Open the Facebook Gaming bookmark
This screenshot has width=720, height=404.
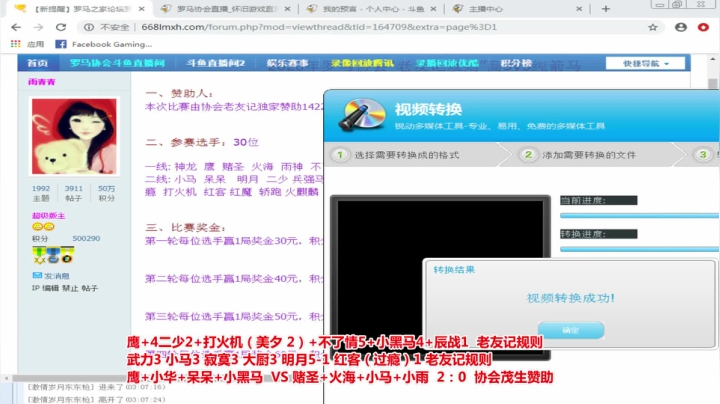pos(104,44)
